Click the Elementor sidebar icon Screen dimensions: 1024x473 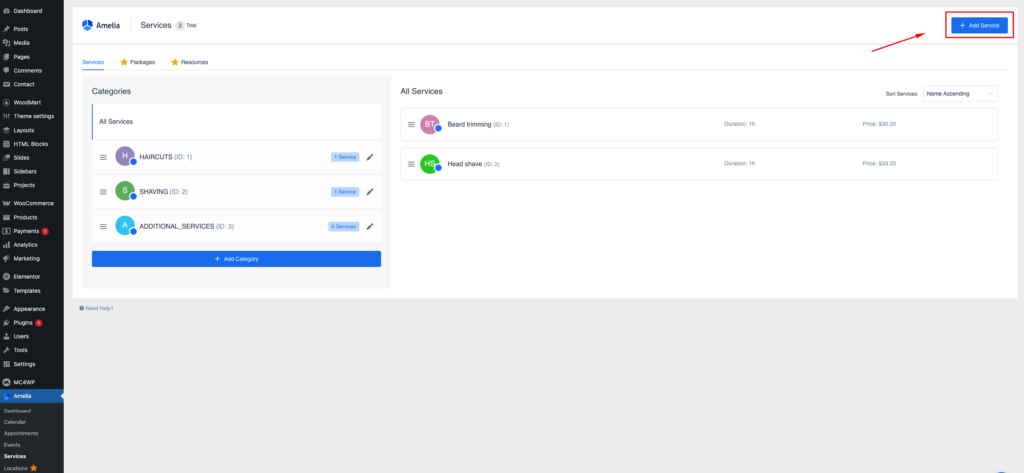7,276
